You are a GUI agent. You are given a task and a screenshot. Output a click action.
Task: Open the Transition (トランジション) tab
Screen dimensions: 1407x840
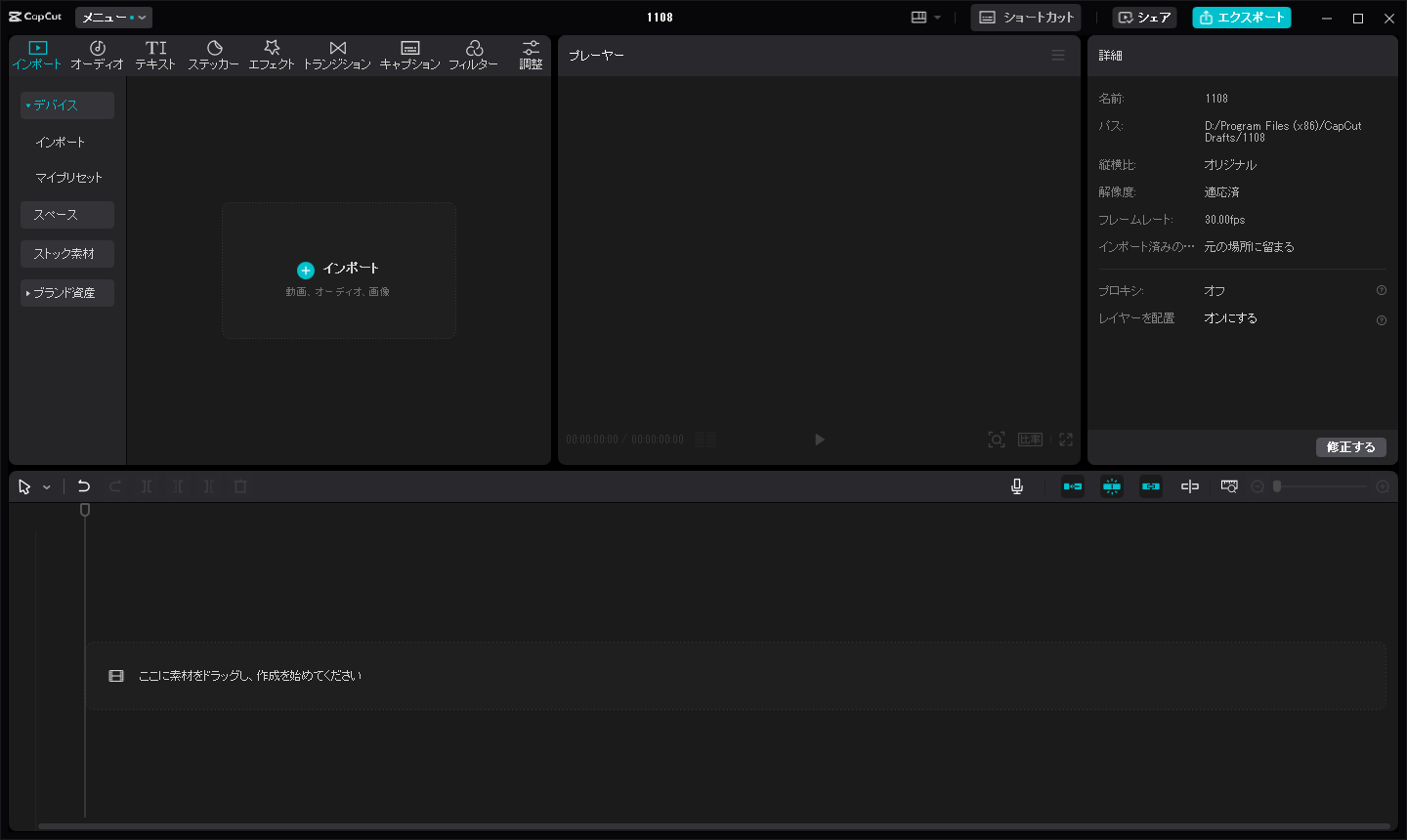(x=337, y=55)
